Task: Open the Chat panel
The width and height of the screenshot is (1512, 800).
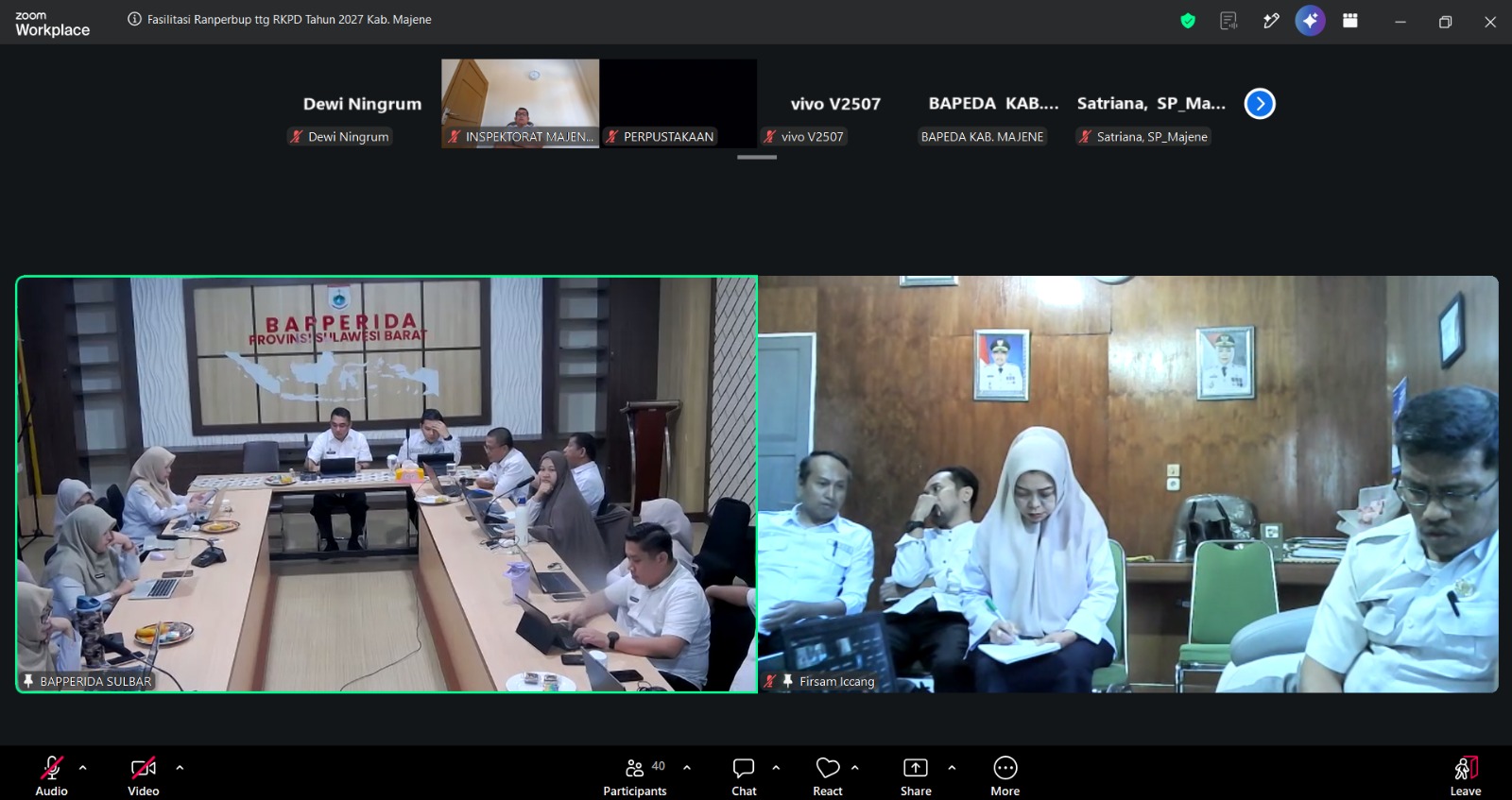Action: pos(744,775)
